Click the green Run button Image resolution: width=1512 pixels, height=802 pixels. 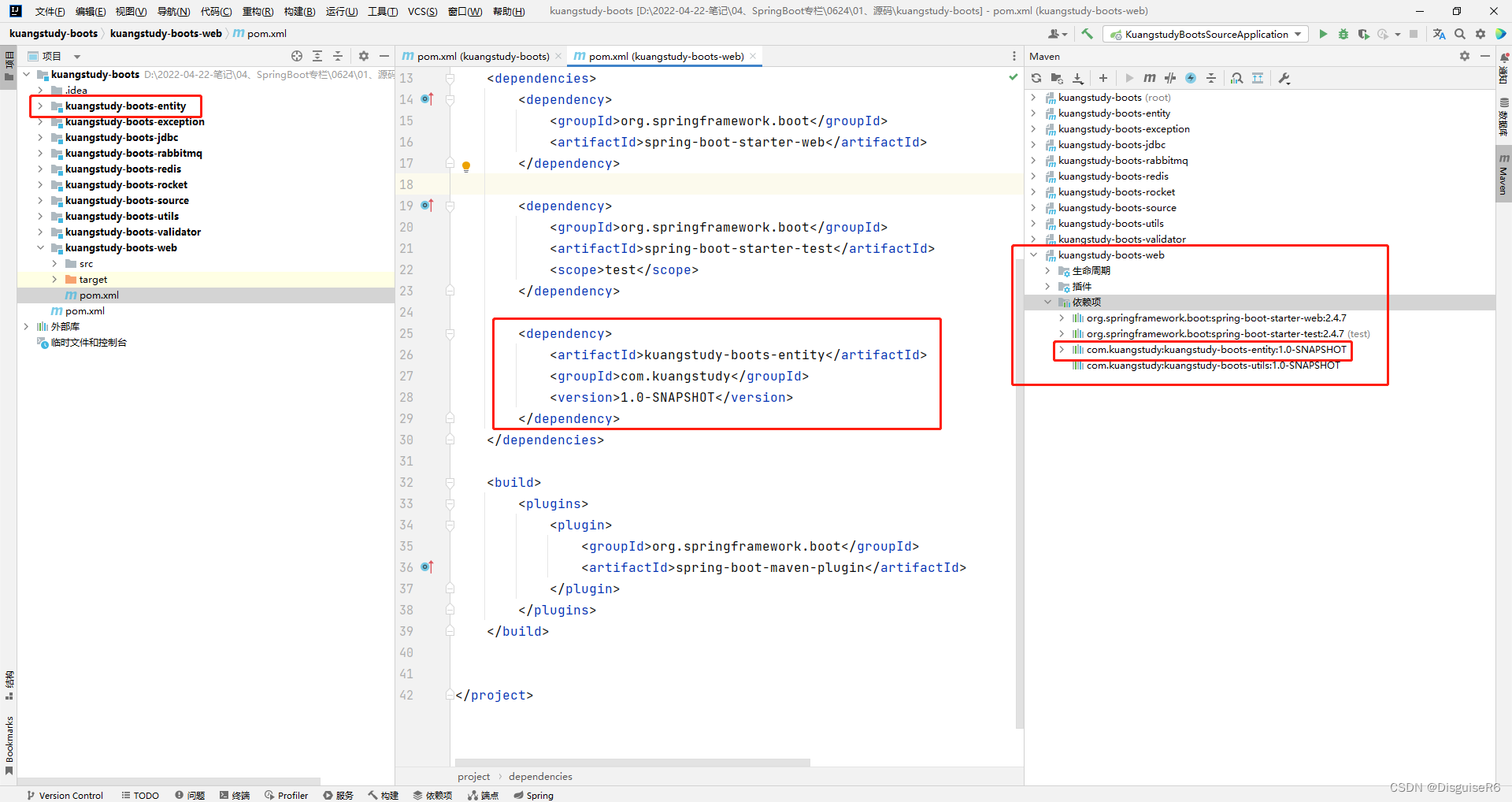[1323, 34]
